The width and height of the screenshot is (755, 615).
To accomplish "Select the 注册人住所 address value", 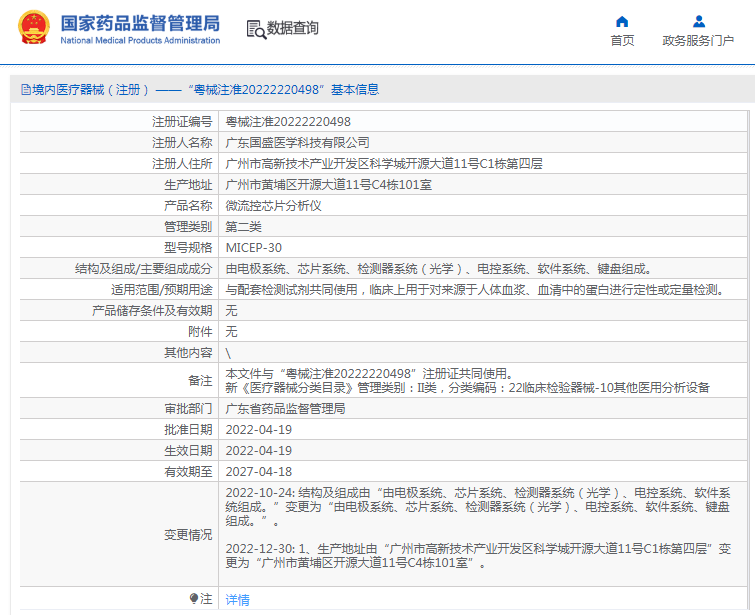I will pos(384,164).
